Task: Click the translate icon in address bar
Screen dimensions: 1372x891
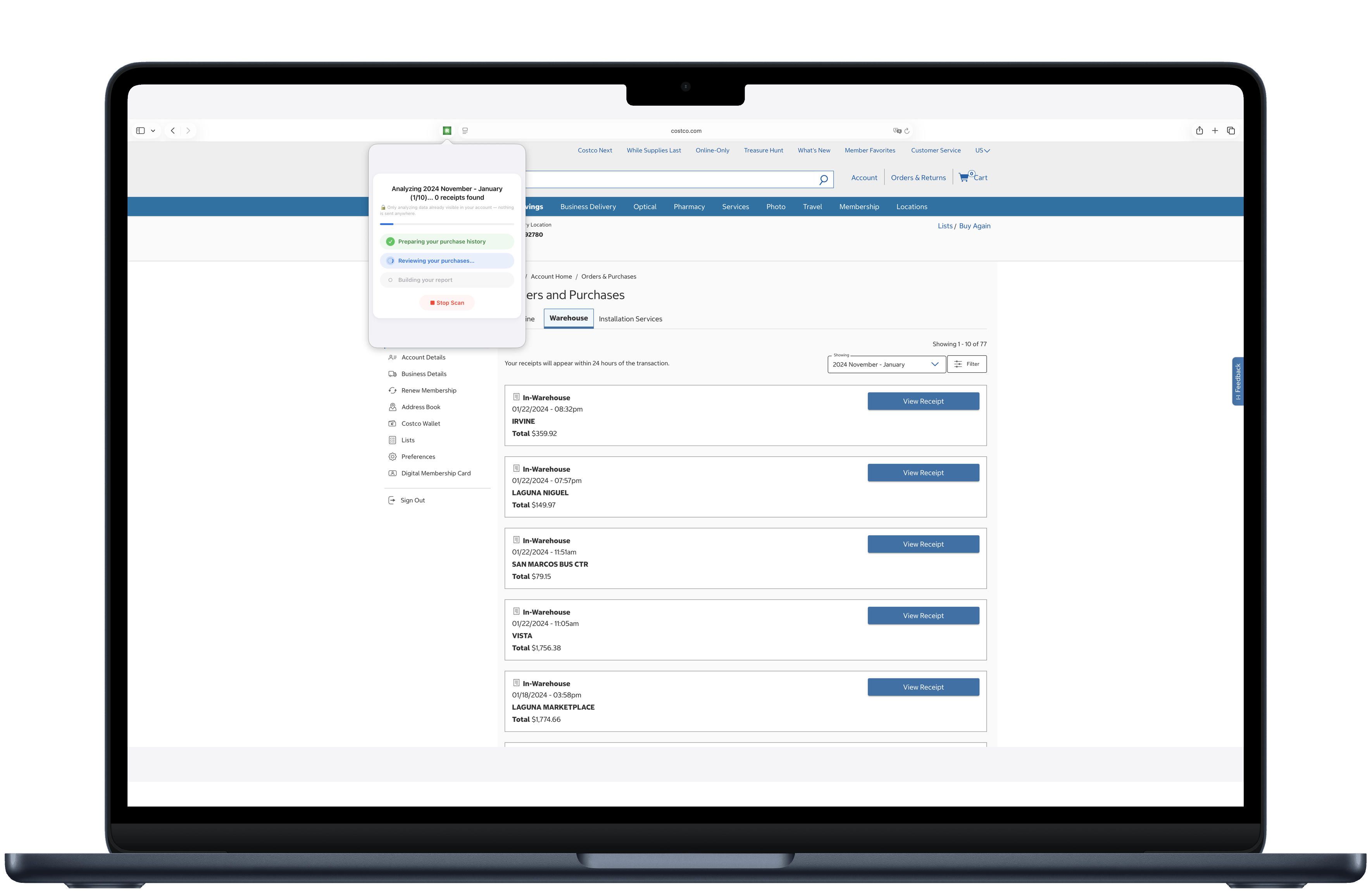Action: (897, 131)
